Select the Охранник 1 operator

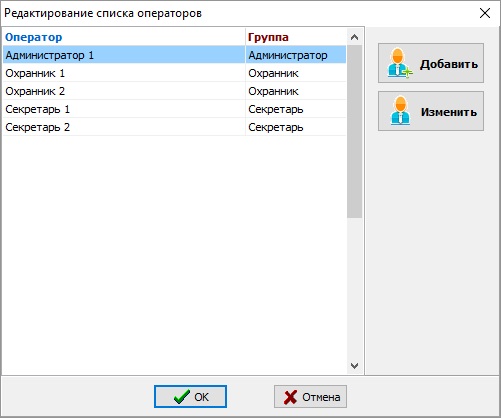point(124,73)
